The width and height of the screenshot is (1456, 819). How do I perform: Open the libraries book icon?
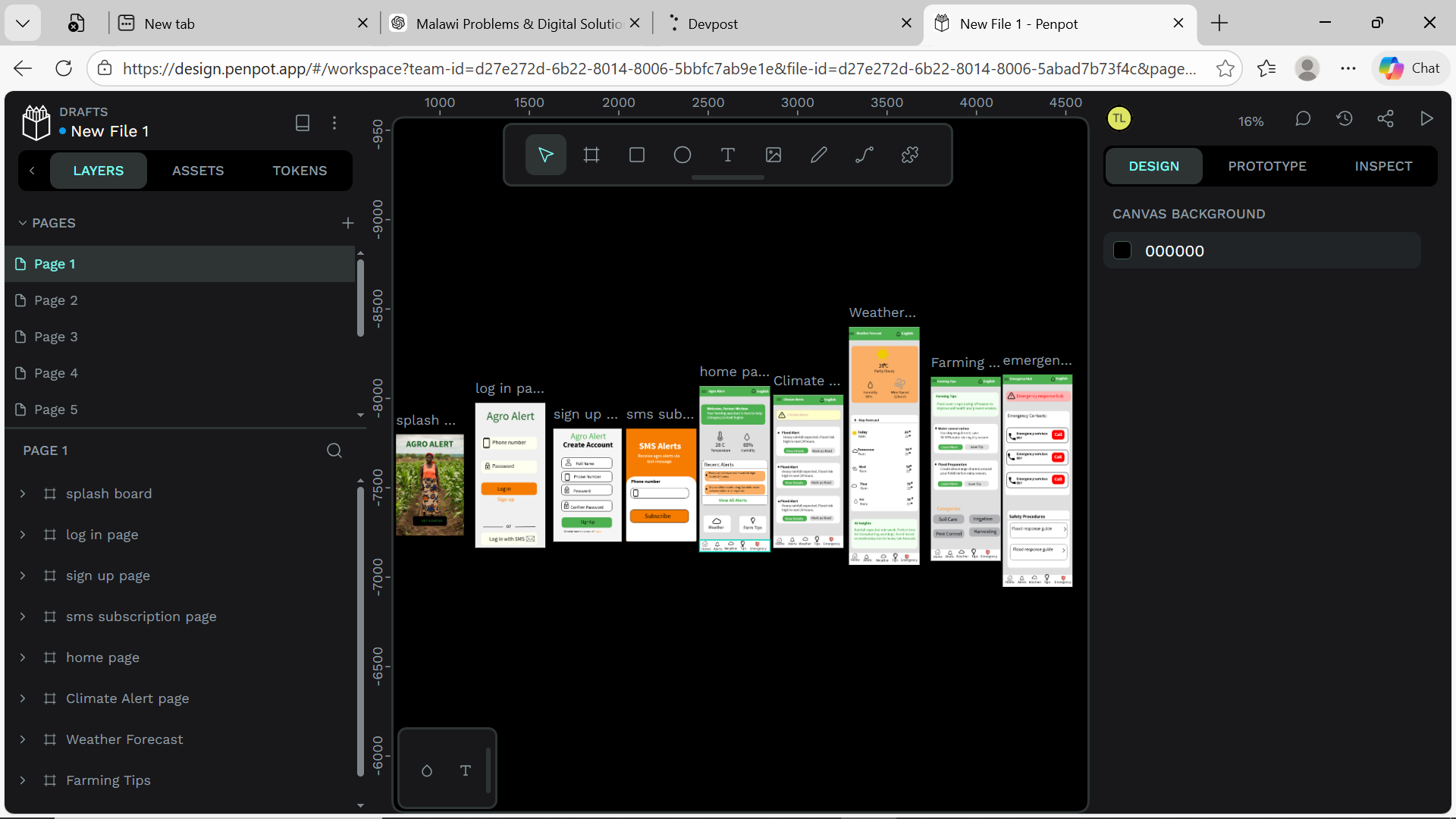pos(303,123)
